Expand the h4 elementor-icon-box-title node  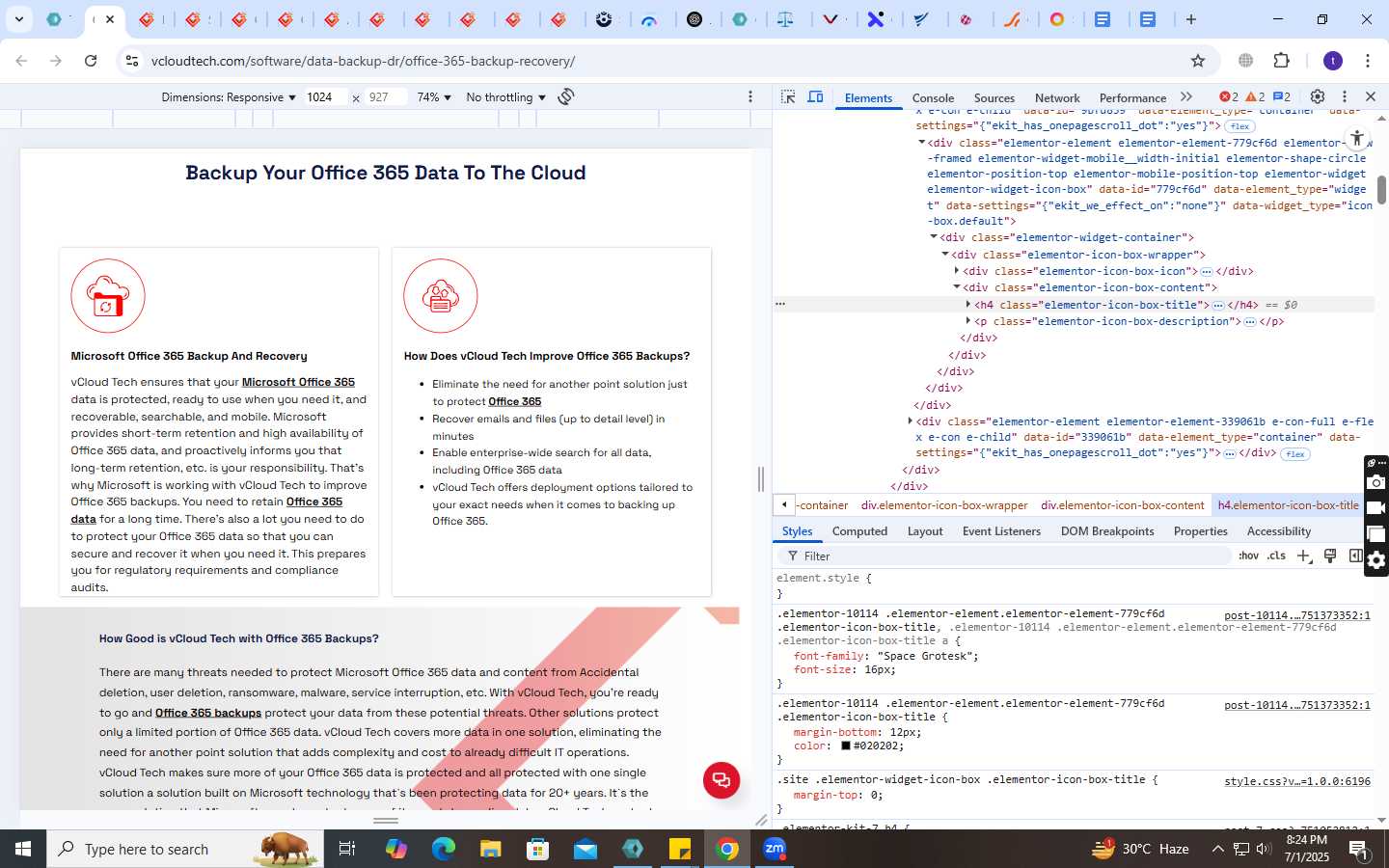tap(967, 305)
